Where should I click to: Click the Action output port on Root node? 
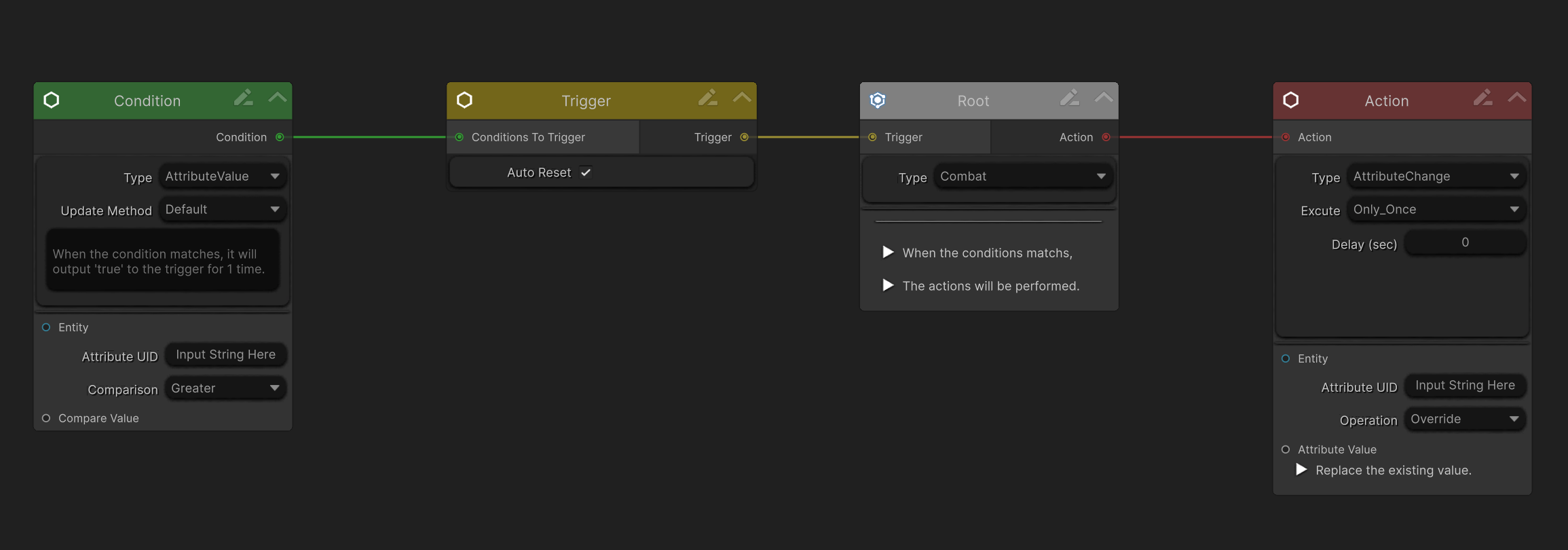click(x=1106, y=137)
